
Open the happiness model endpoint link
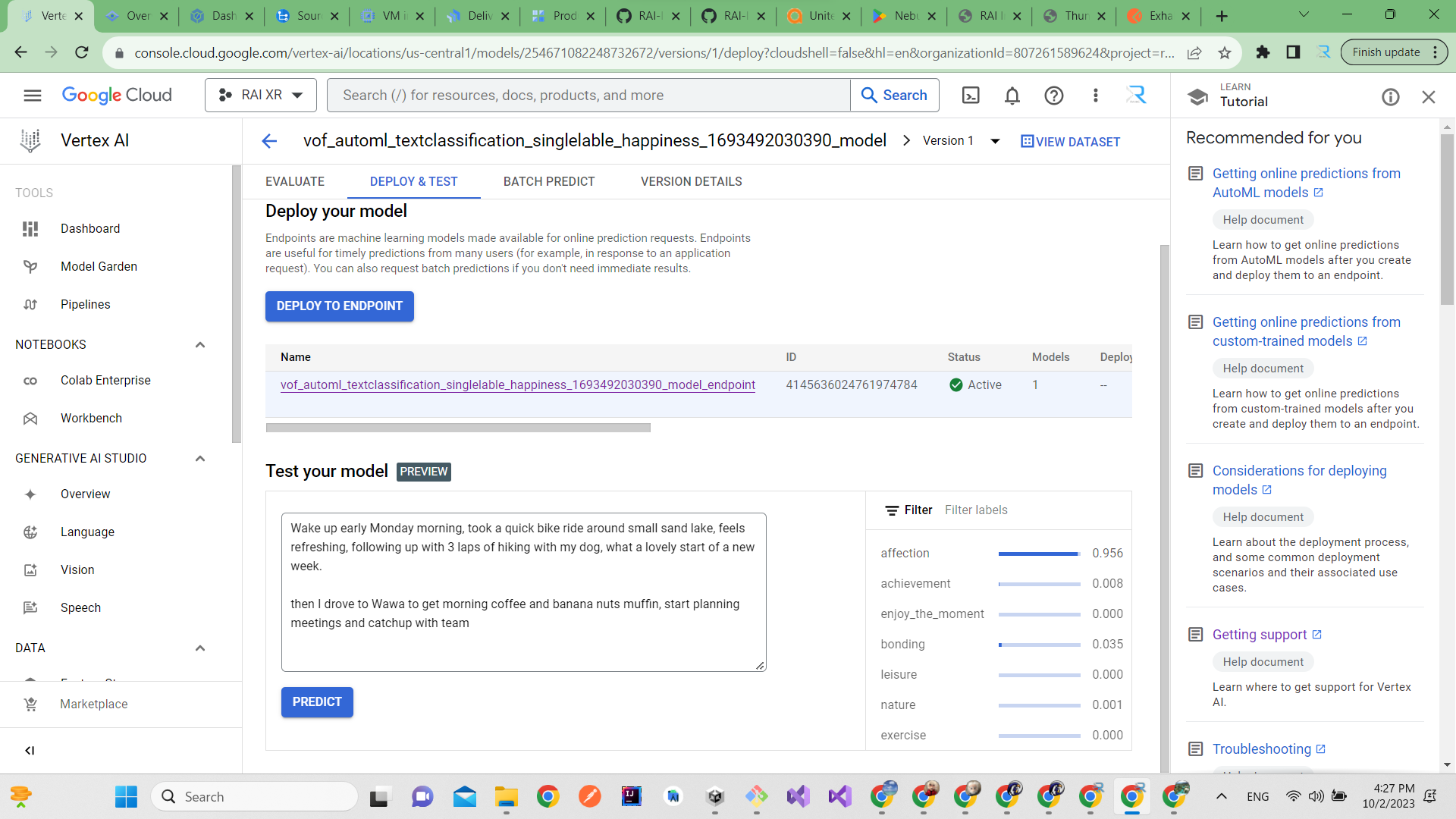(x=518, y=384)
